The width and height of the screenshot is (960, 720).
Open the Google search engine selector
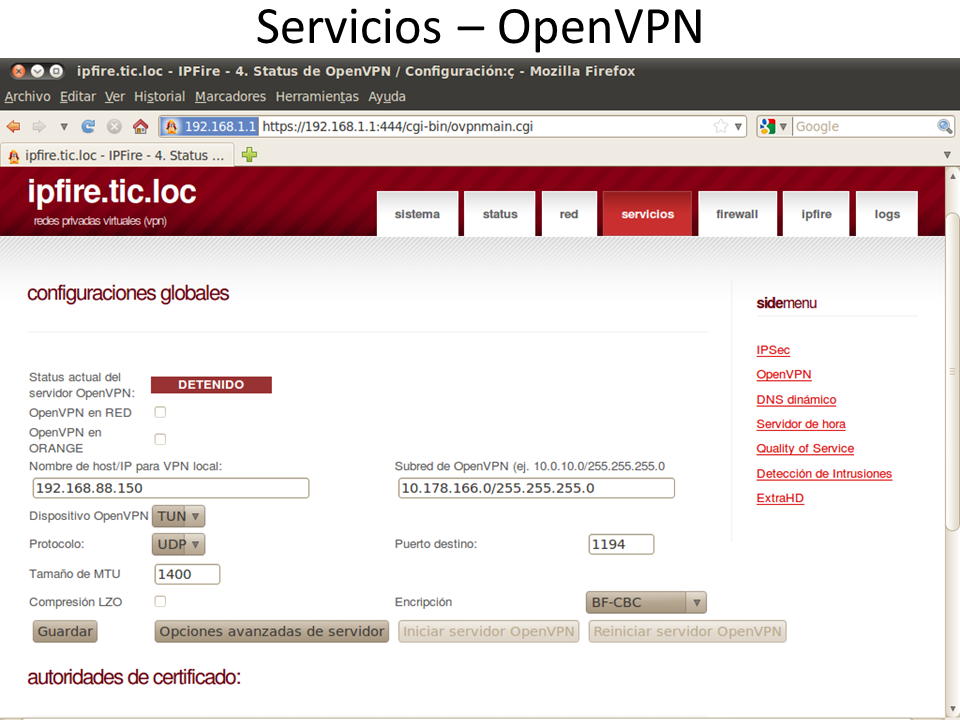coord(774,127)
